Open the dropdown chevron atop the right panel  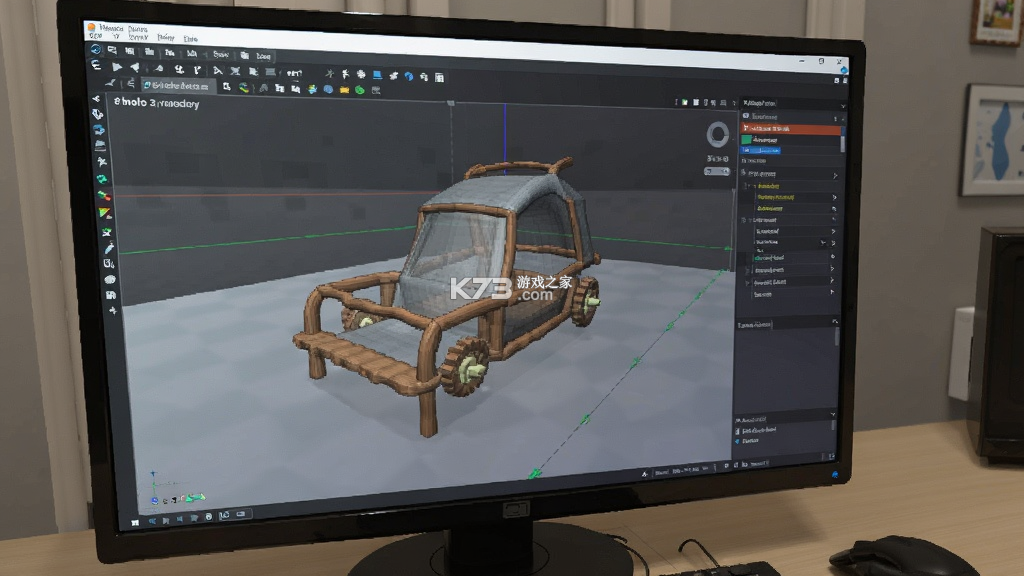pos(842,106)
